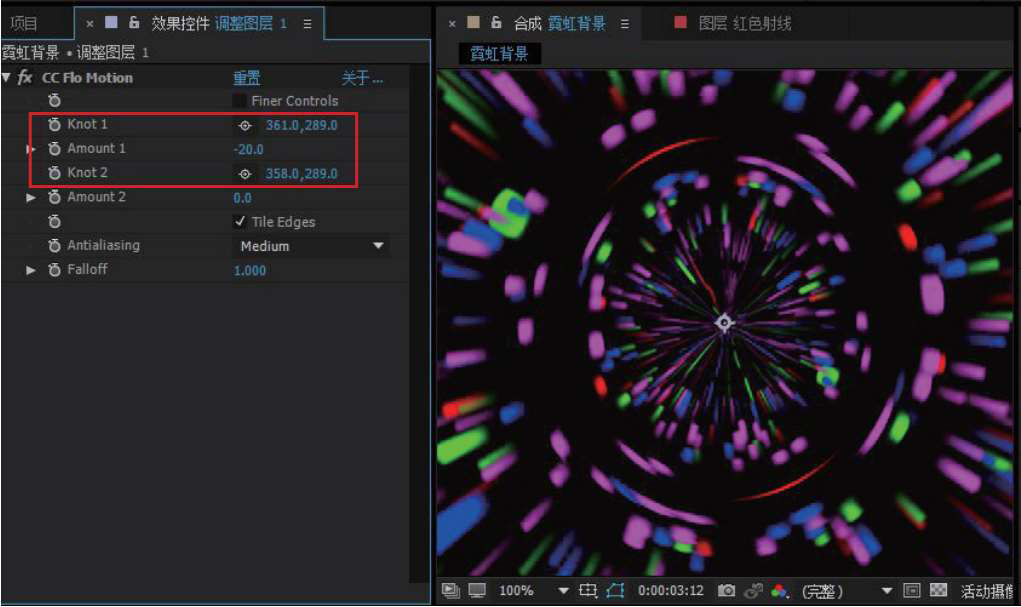Click the region of interest icon
This screenshot has width=1021, height=607.
pyautogui.click(x=588, y=591)
